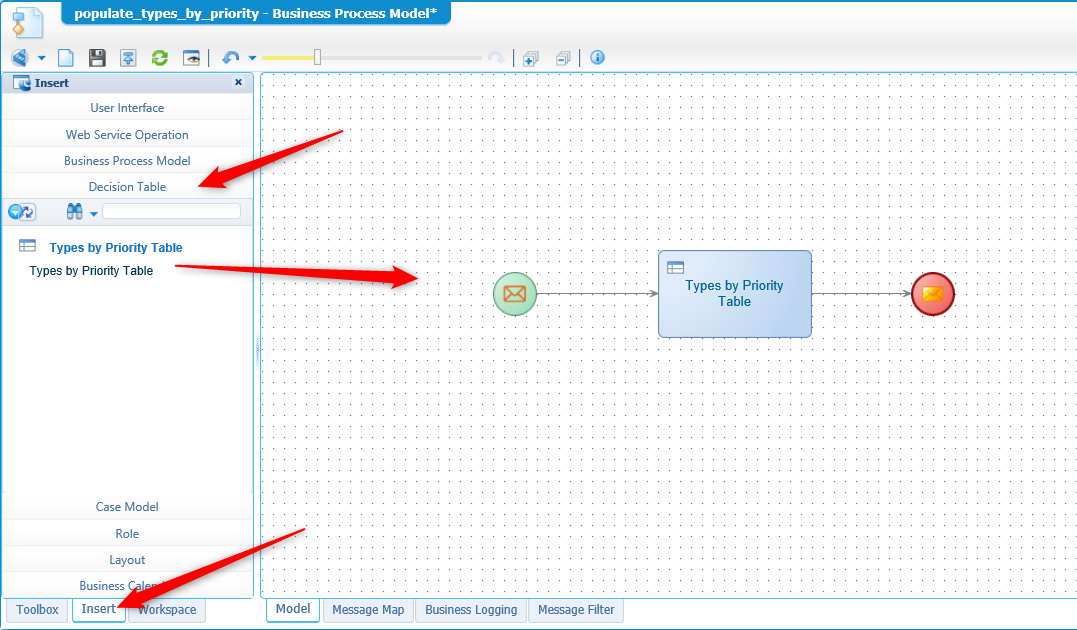This screenshot has height=630, width=1077.
Task: Open the binoculars search options dropdown
Action: (94, 213)
